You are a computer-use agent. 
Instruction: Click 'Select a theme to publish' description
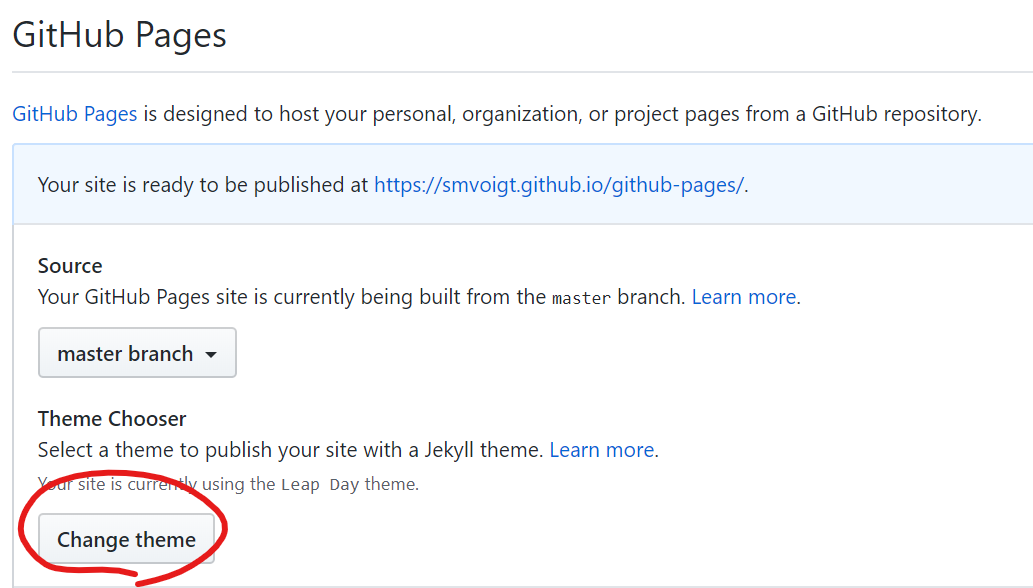(290, 450)
